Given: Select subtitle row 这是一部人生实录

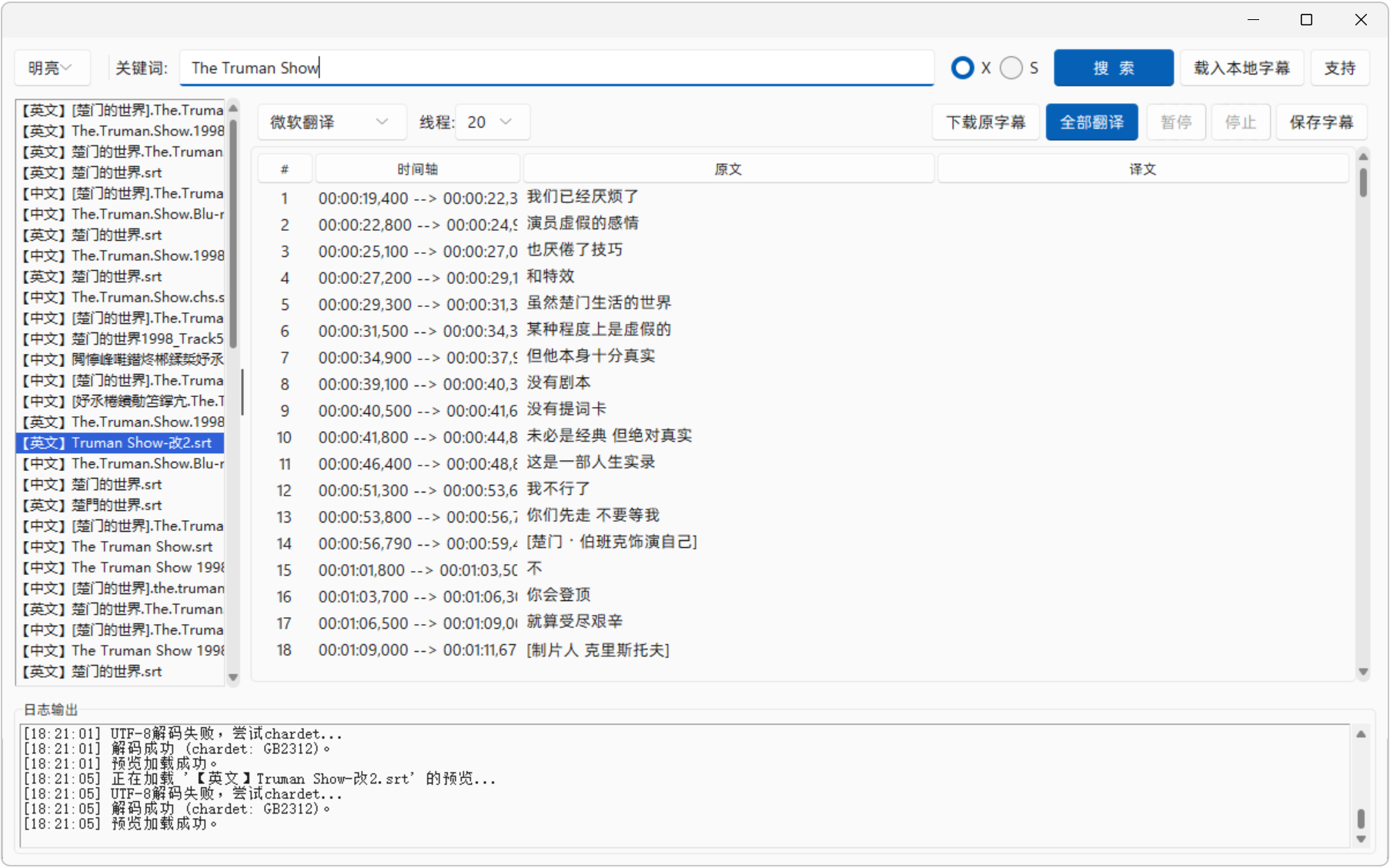Looking at the screenshot, I should click(x=804, y=463).
